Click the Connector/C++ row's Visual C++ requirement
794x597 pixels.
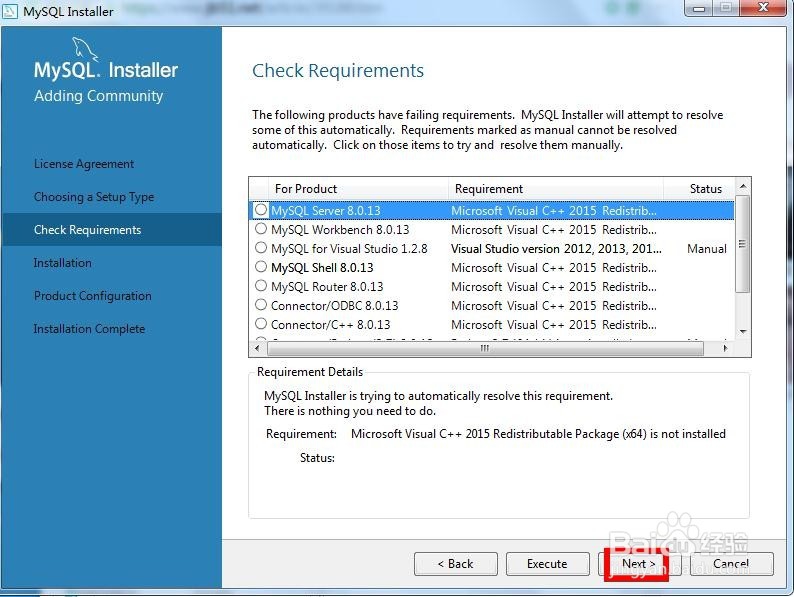click(x=553, y=325)
